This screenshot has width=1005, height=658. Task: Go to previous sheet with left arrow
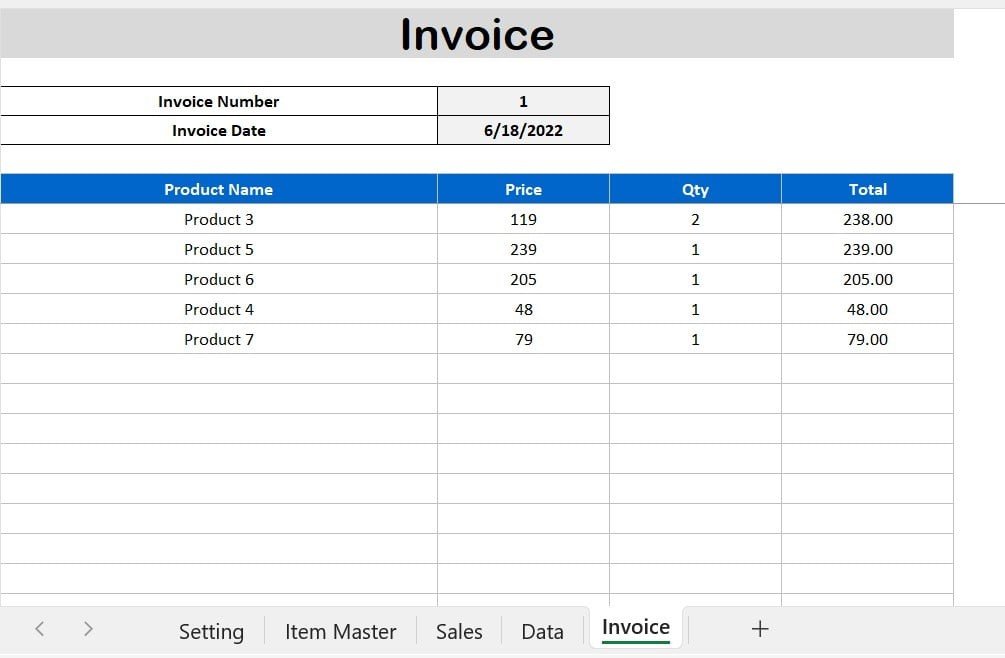[x=40, y=629]
